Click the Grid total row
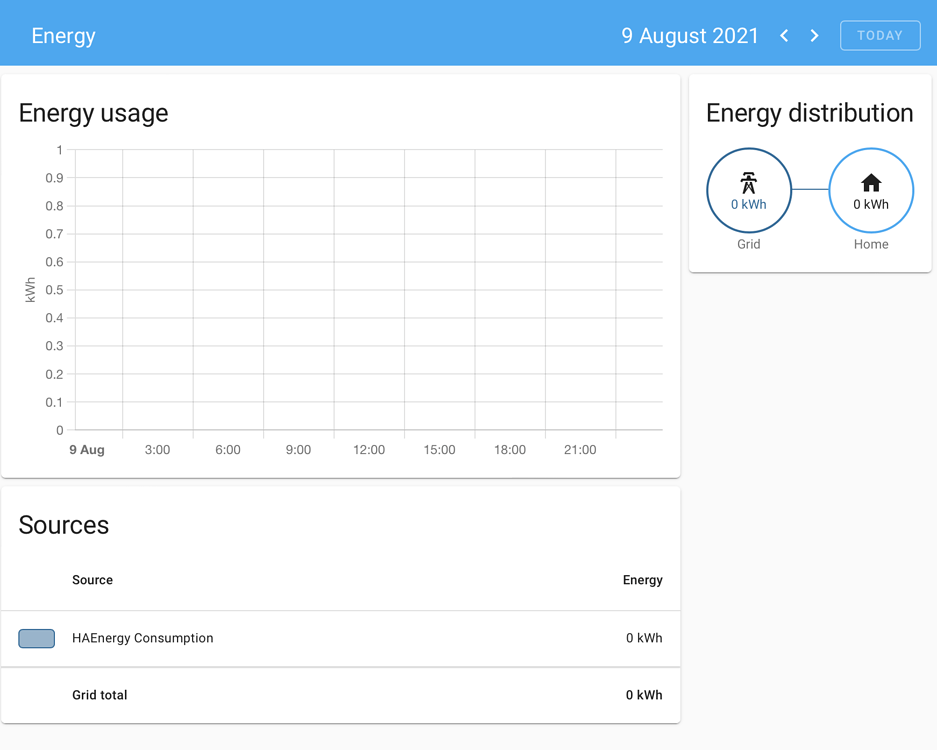Viewport: 937px width, 750px height. point(100,695)
